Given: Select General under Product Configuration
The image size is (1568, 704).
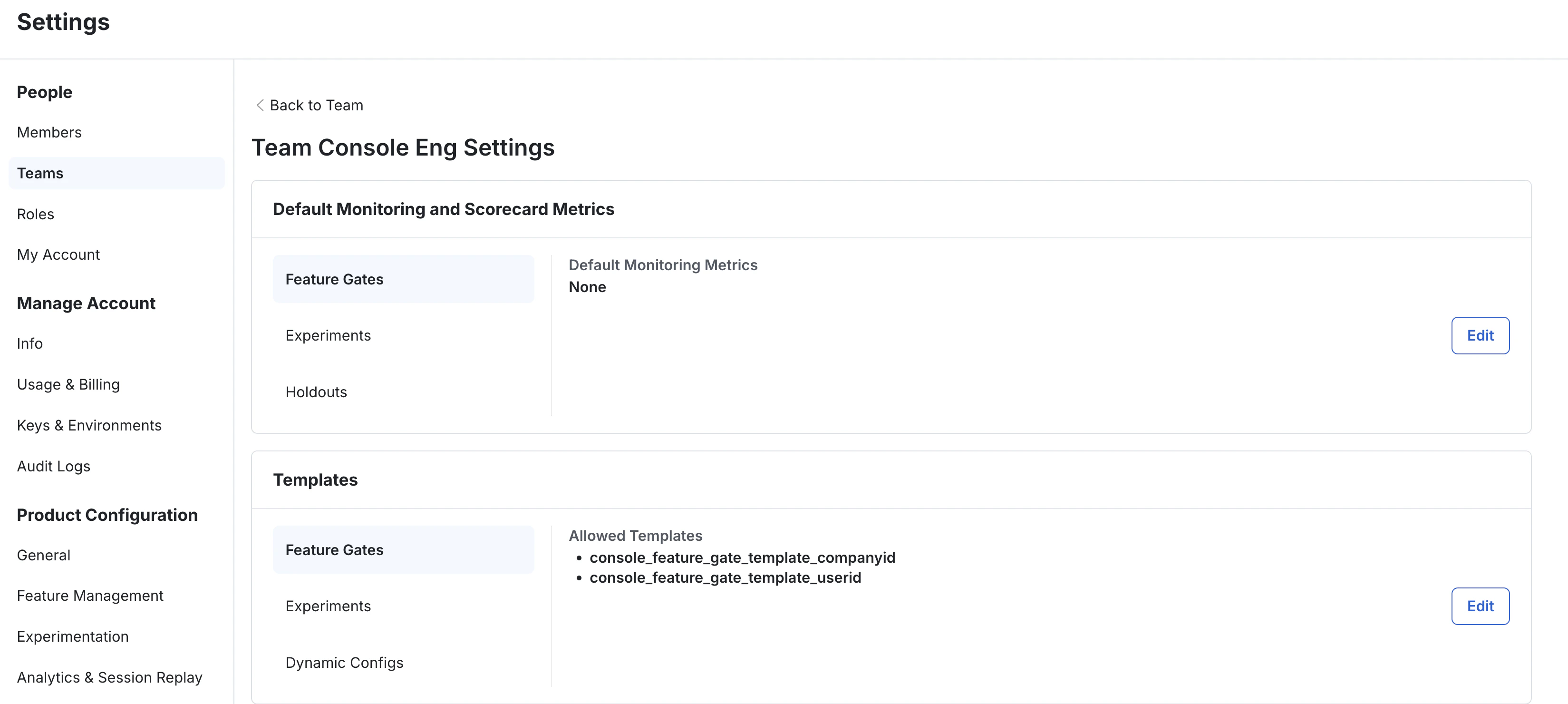Looking at the screenshot, I should pyautogui.click(x=43, y=555).
